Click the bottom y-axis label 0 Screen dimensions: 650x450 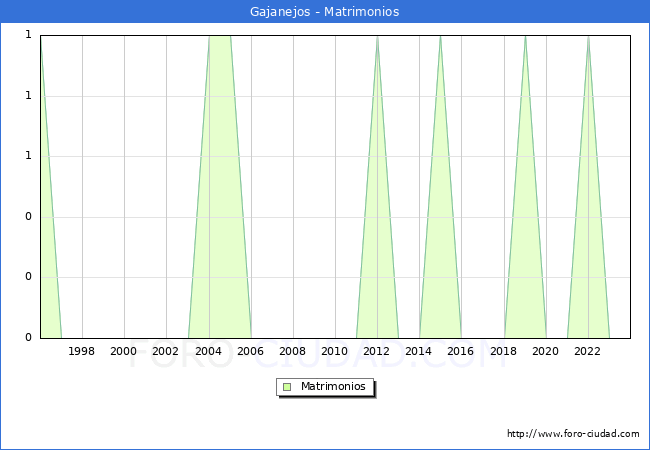(28, 337)
